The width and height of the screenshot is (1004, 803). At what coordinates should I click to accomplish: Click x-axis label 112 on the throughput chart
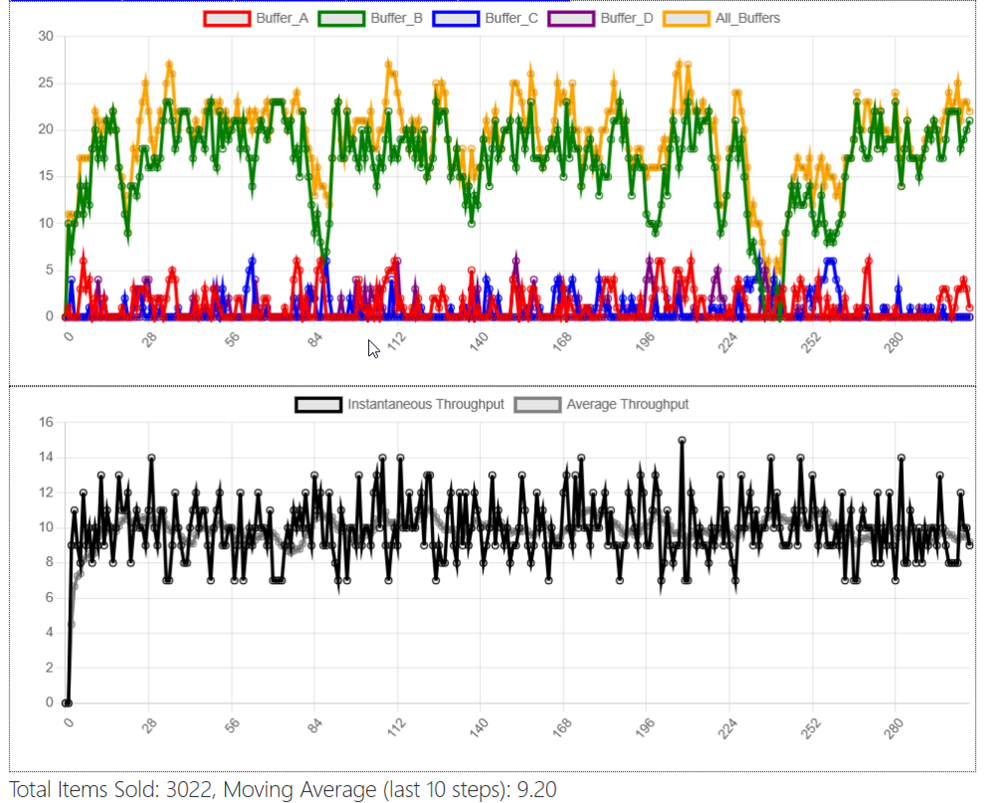click(x=396, y=727)
